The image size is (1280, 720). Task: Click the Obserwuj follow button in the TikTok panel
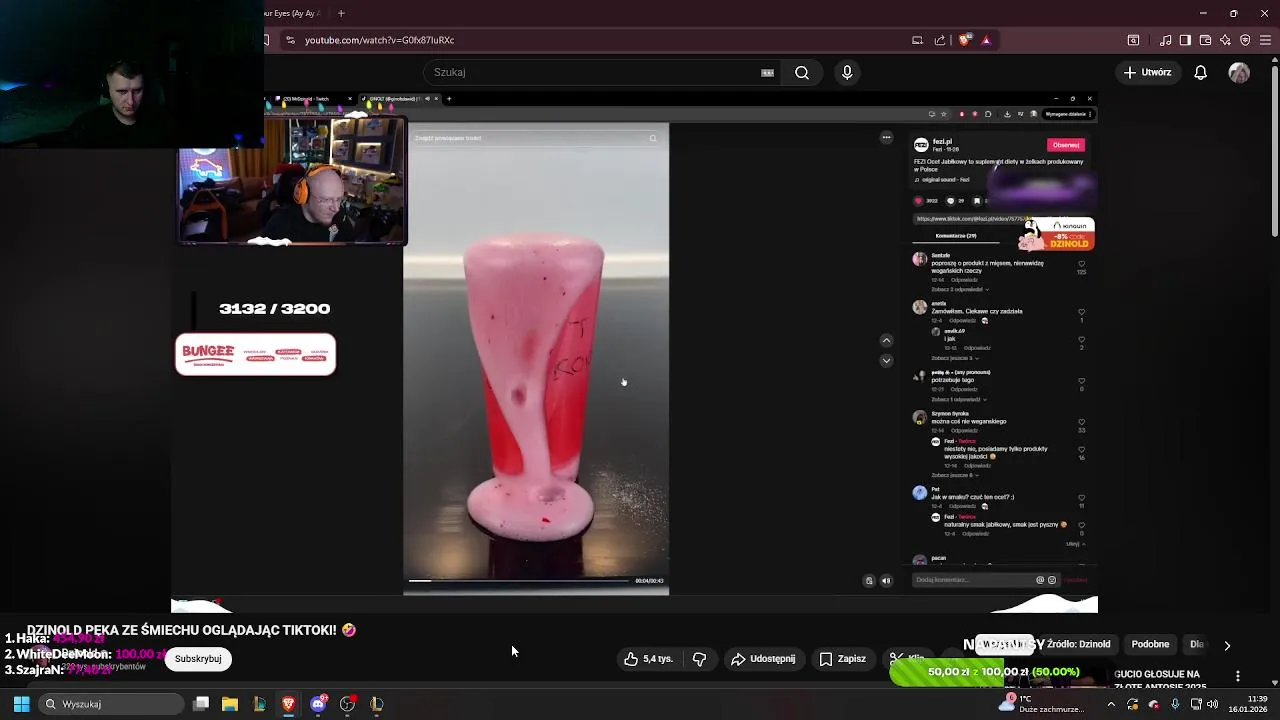click(x=1066, y=145)
